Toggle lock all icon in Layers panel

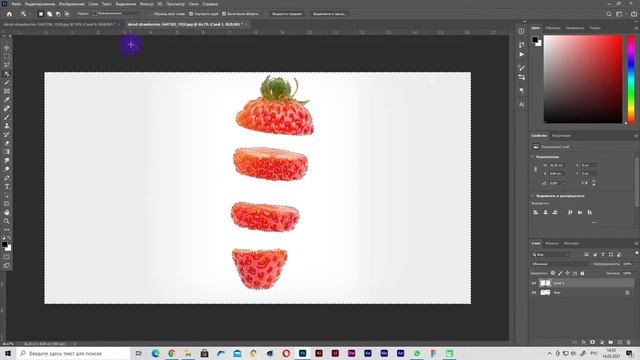tap(582, 273)
